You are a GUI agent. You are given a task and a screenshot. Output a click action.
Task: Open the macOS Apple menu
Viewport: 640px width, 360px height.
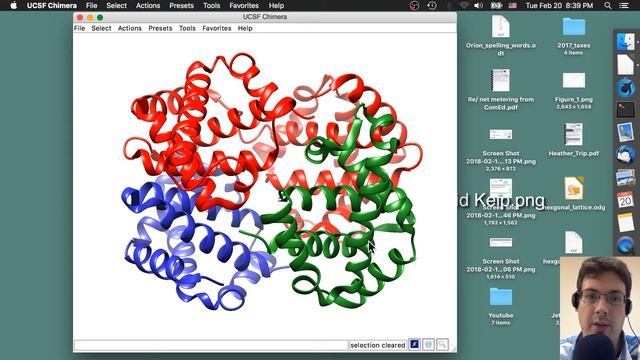pyautogui.click(x=13, y=5)
